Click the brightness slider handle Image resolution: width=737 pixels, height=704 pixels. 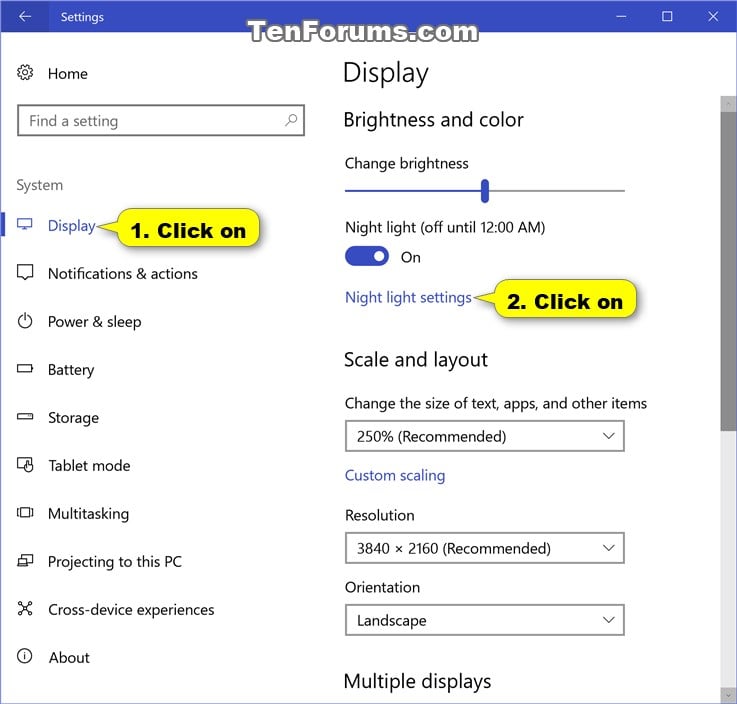click(485, 191)
